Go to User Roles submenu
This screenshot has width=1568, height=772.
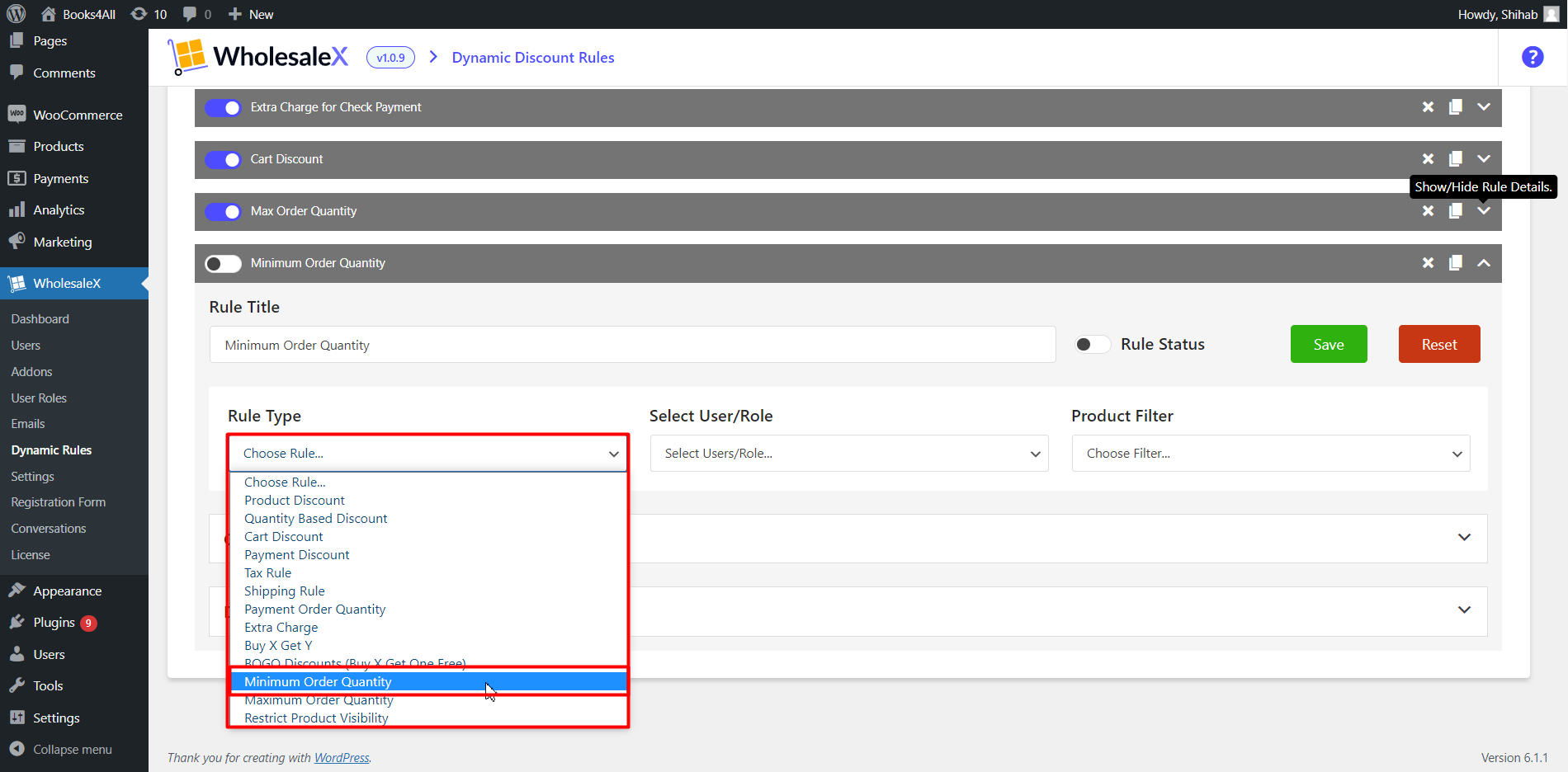tap(39, 398)
